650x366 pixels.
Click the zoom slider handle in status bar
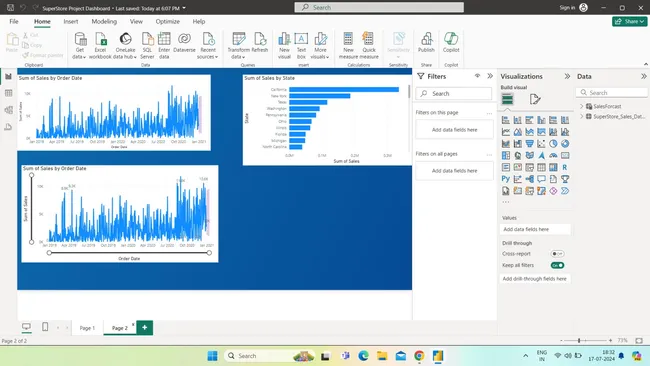point(579,341)
